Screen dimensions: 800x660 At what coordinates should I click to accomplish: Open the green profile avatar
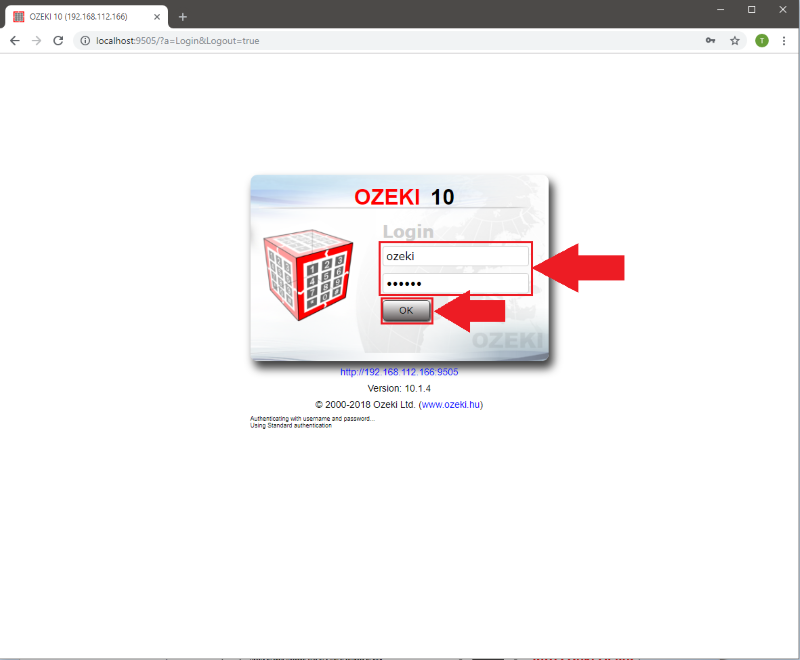(762, 41)
